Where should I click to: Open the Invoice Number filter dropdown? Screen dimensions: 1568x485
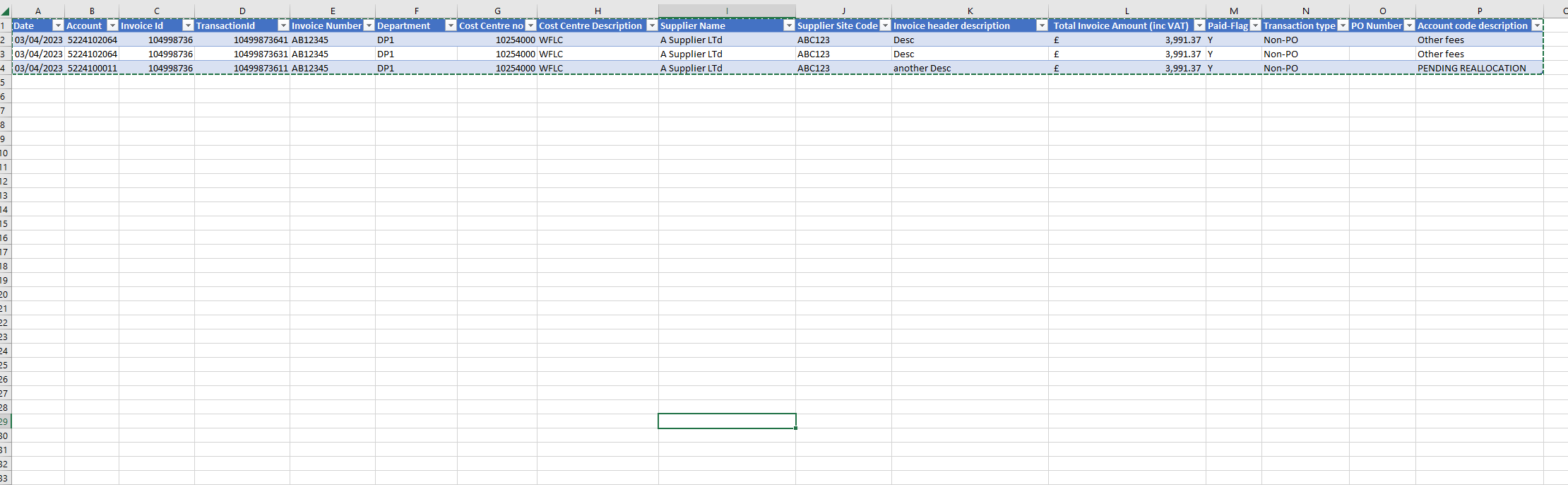[369, 25]
